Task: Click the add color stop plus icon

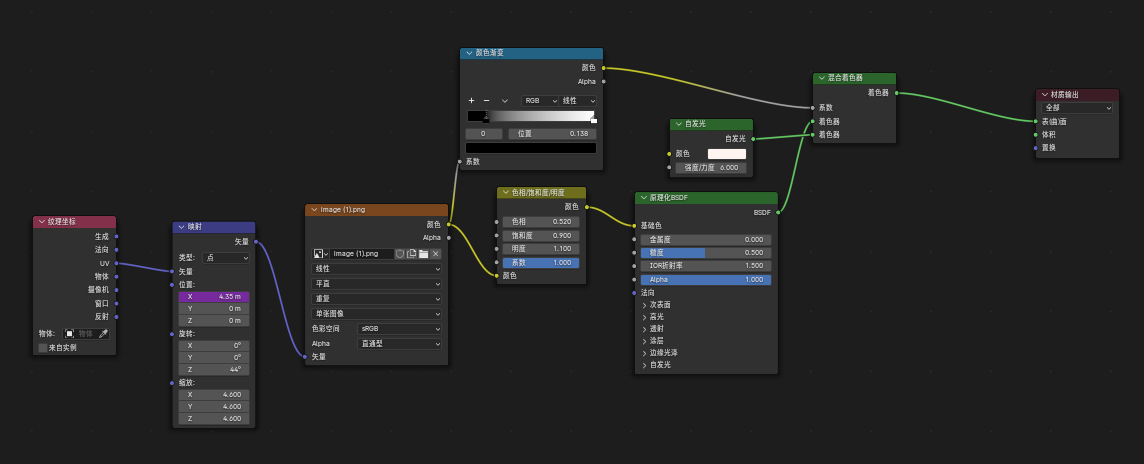Action: point(471,101)
